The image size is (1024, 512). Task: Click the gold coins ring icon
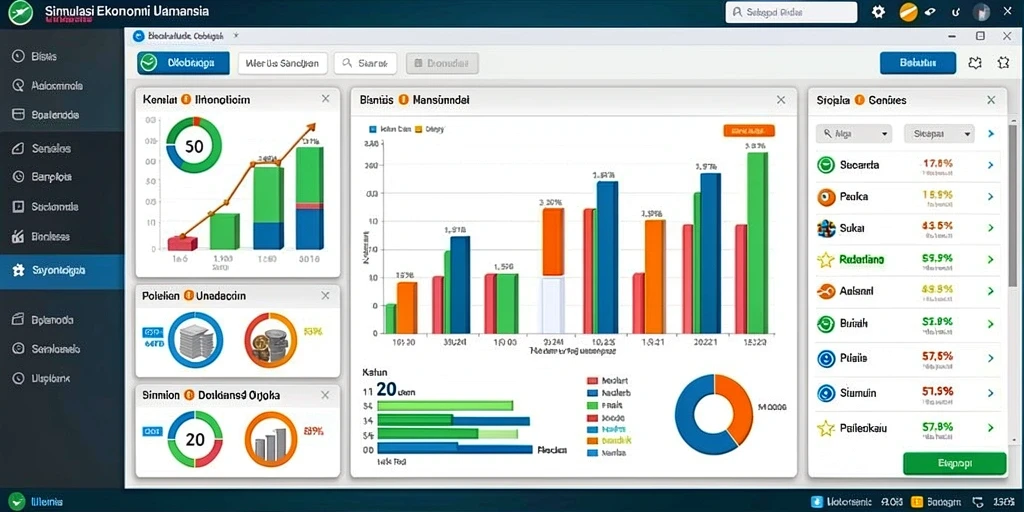pyautogui.click(x=270, y=340)
